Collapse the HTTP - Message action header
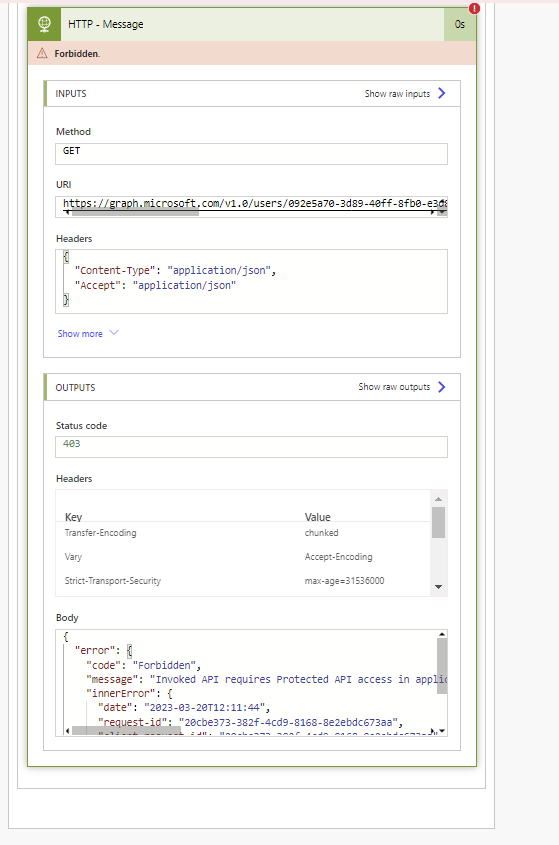Screen dimensions: 559x845 (x=252, y=24)
